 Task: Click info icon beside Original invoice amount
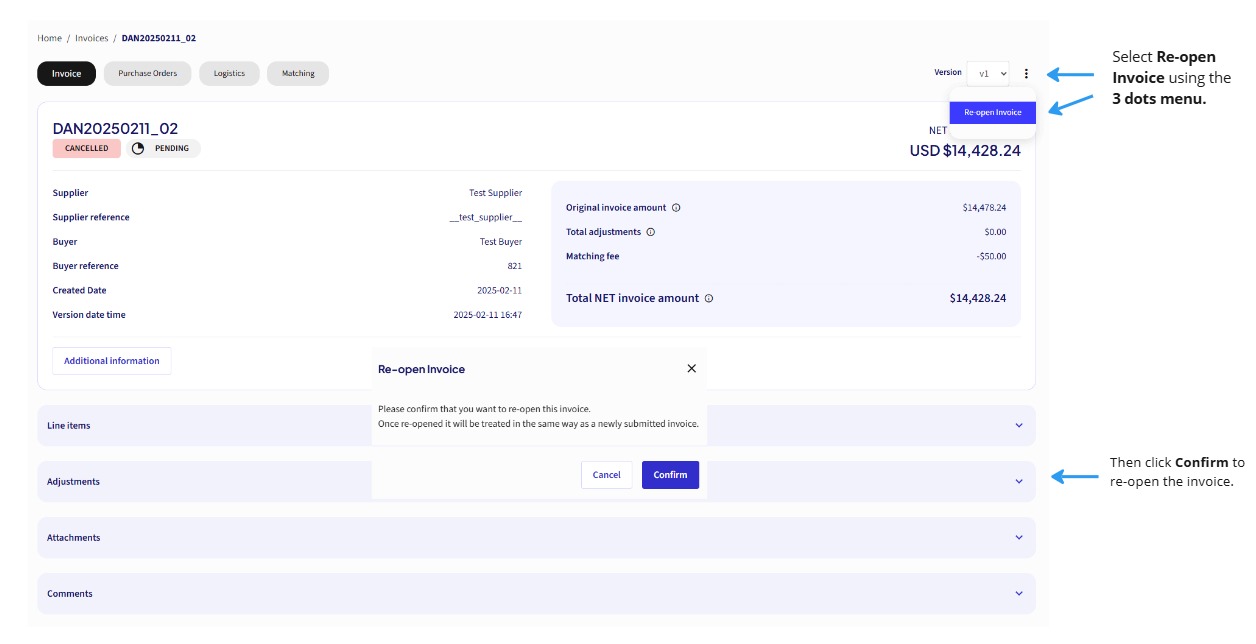coord(676,208)
